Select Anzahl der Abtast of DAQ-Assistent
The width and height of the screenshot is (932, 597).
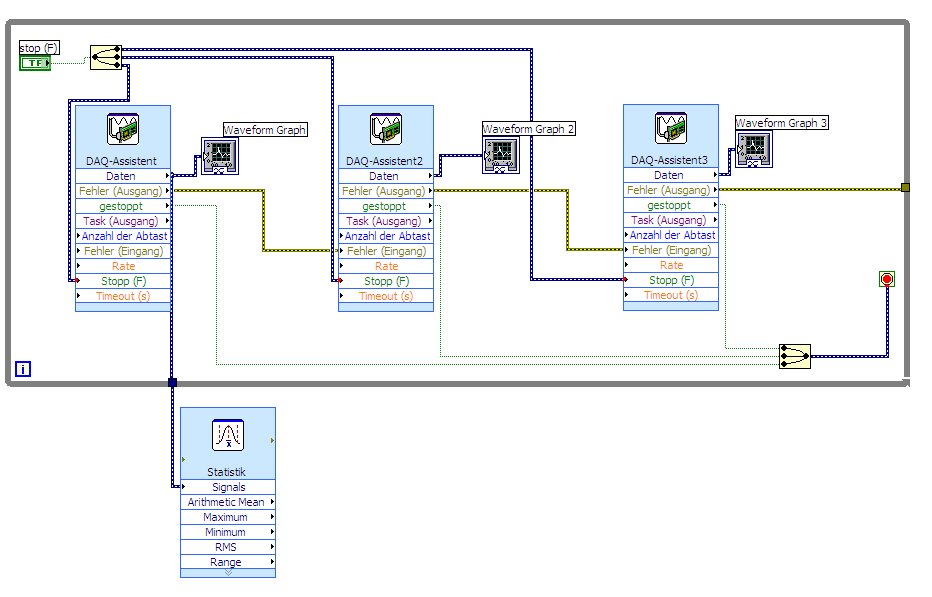coord(123,236)
